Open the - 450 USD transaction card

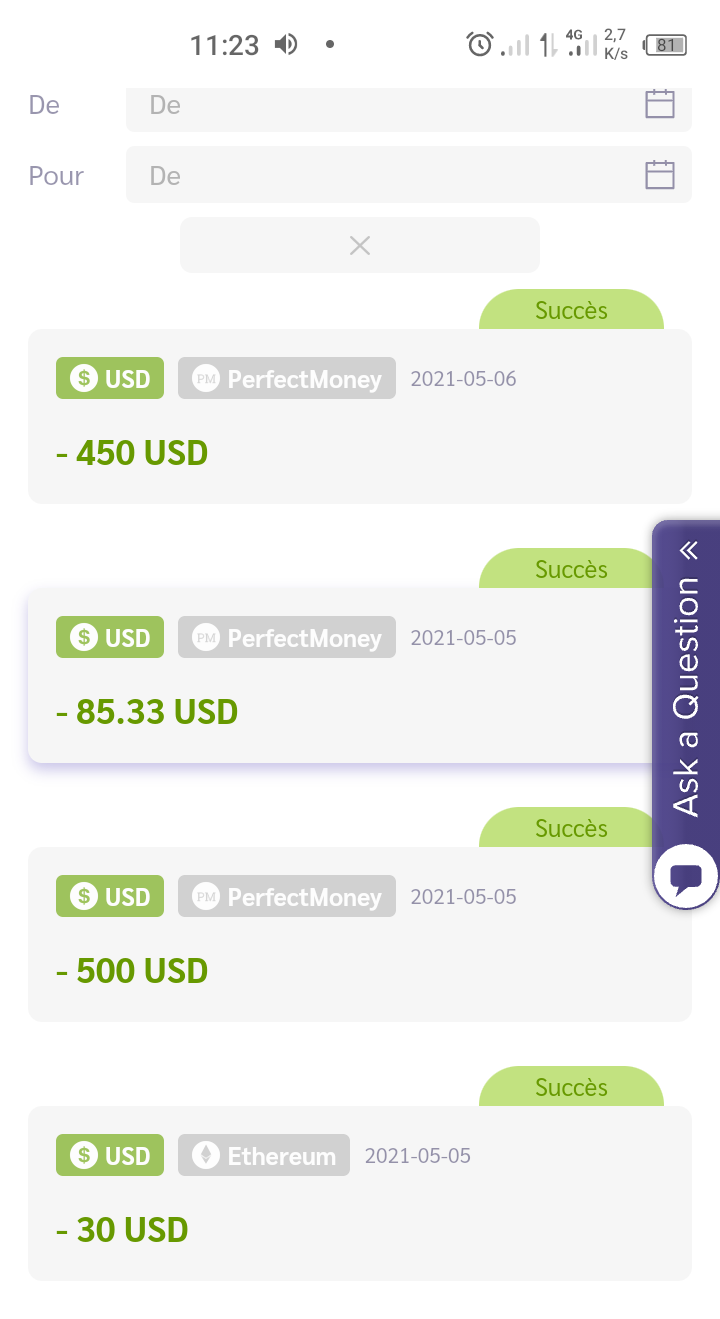[x=360, y=416]
